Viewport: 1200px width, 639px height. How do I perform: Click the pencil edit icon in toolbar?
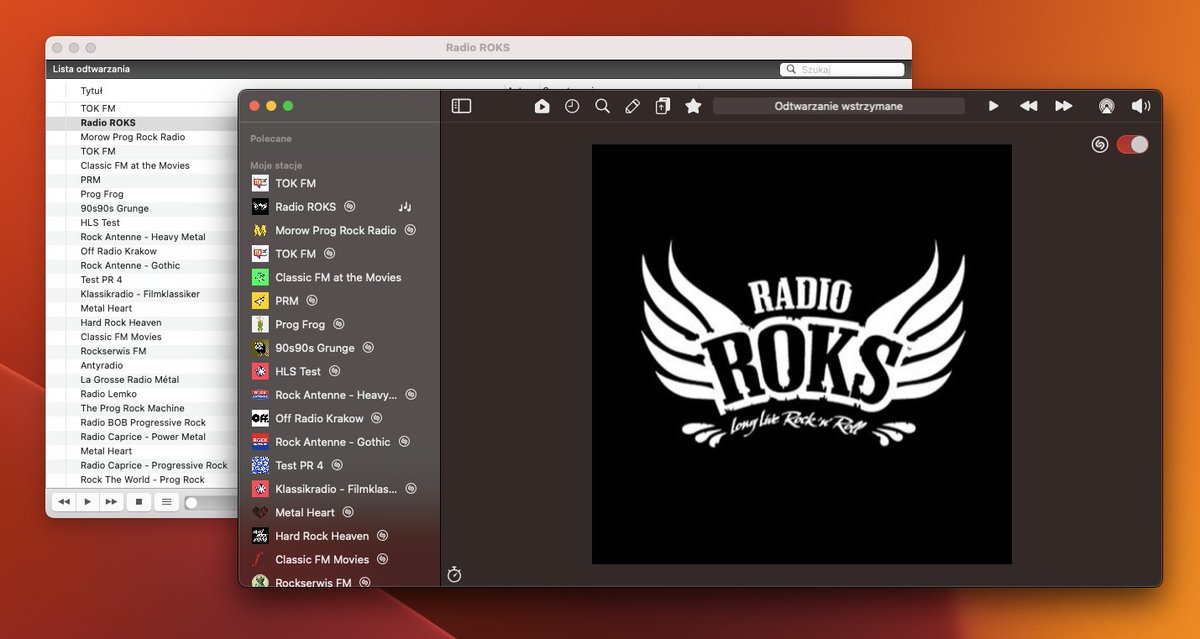point(632,106)
